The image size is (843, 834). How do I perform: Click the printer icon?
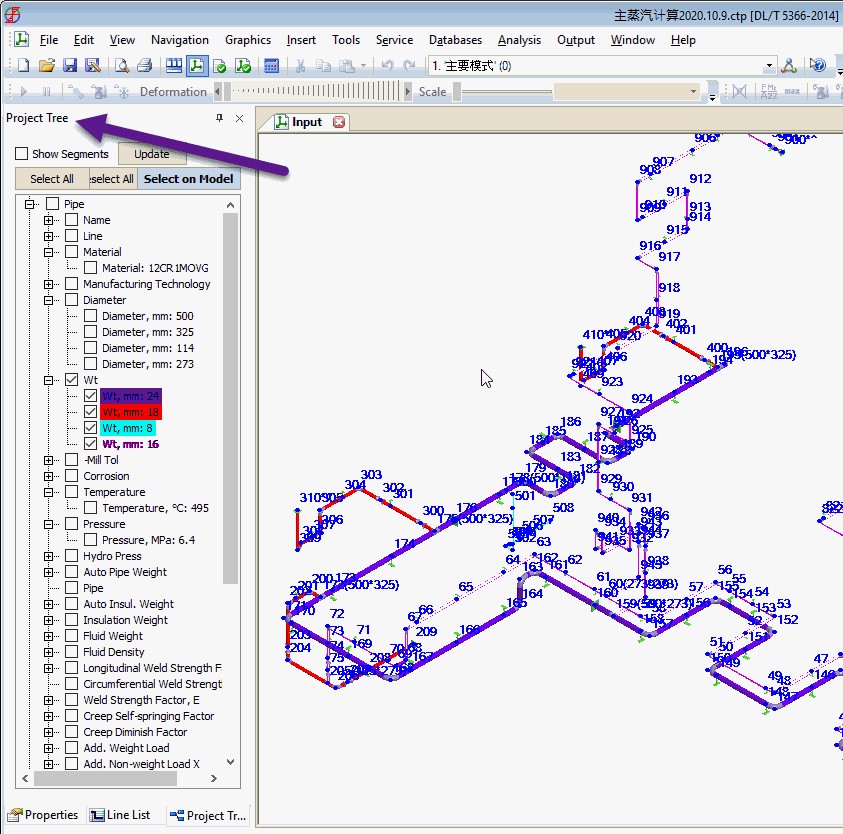144,66
